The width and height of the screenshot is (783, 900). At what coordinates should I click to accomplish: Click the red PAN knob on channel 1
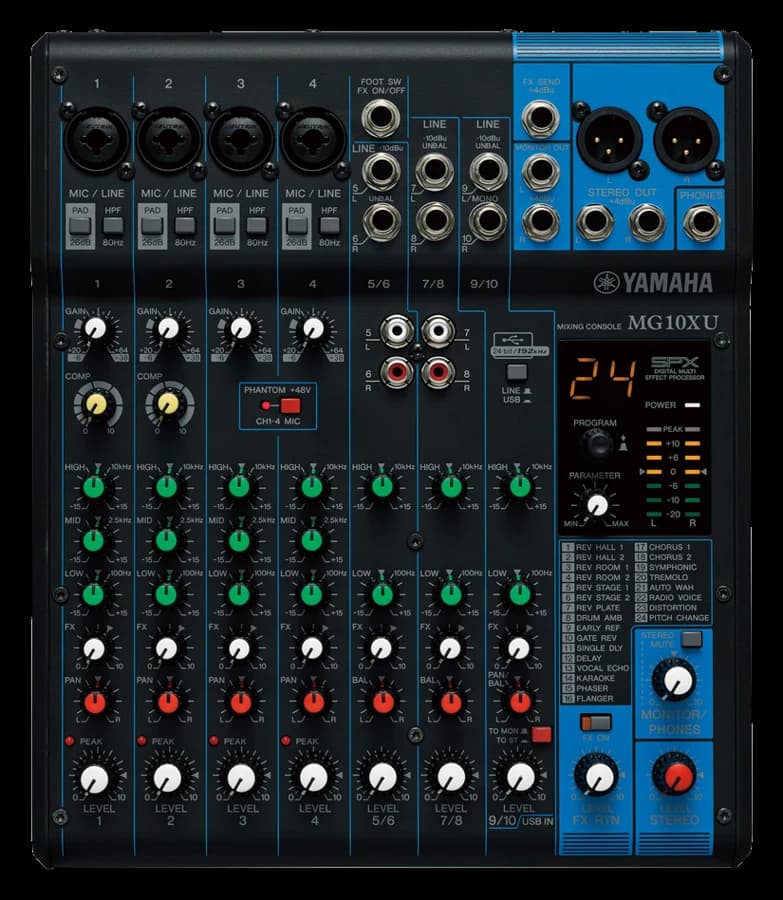pos(95,703)
